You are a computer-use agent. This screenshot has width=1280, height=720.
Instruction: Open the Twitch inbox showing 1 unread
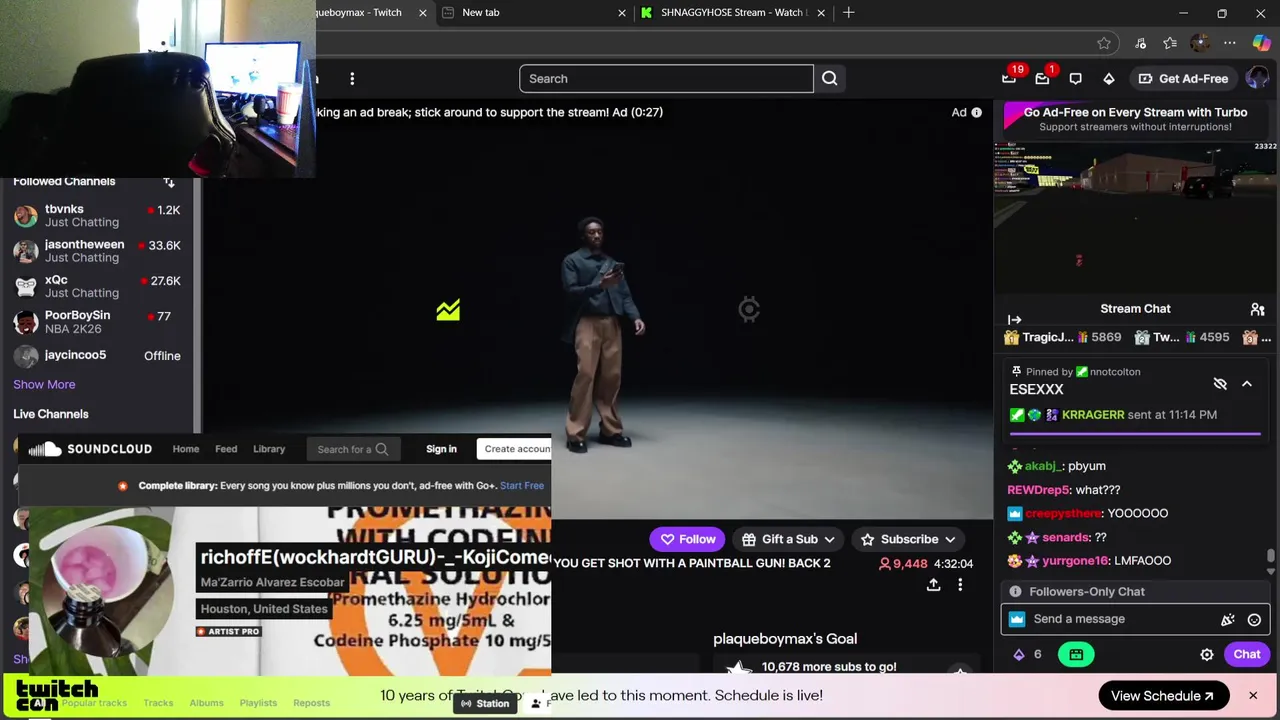pyautogui.click(x=1043, y=78)
